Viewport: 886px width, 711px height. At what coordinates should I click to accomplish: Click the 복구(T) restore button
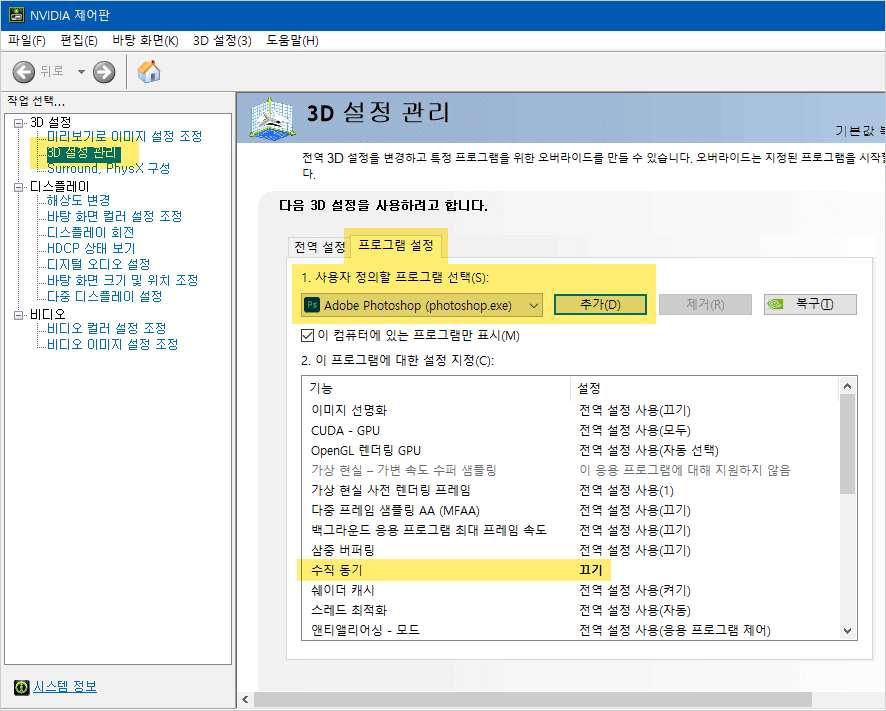pos(810,305)
